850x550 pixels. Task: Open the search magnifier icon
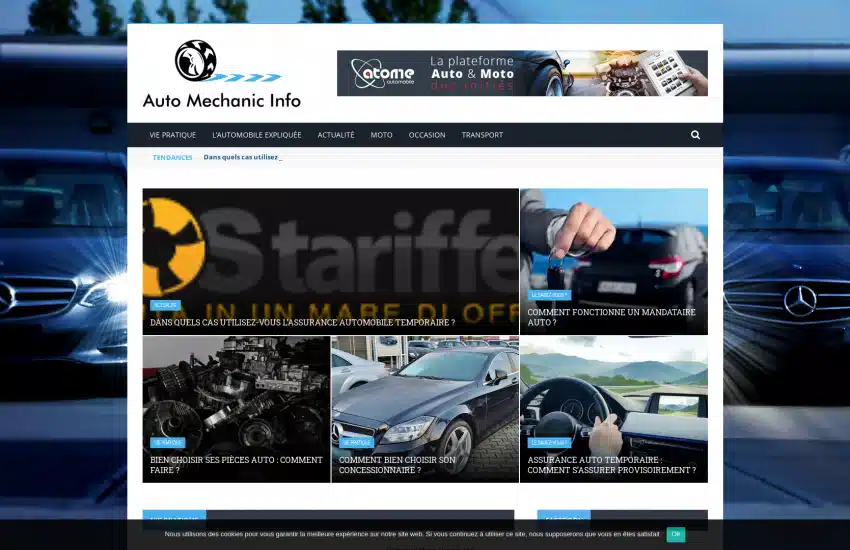tap(695, 135)
